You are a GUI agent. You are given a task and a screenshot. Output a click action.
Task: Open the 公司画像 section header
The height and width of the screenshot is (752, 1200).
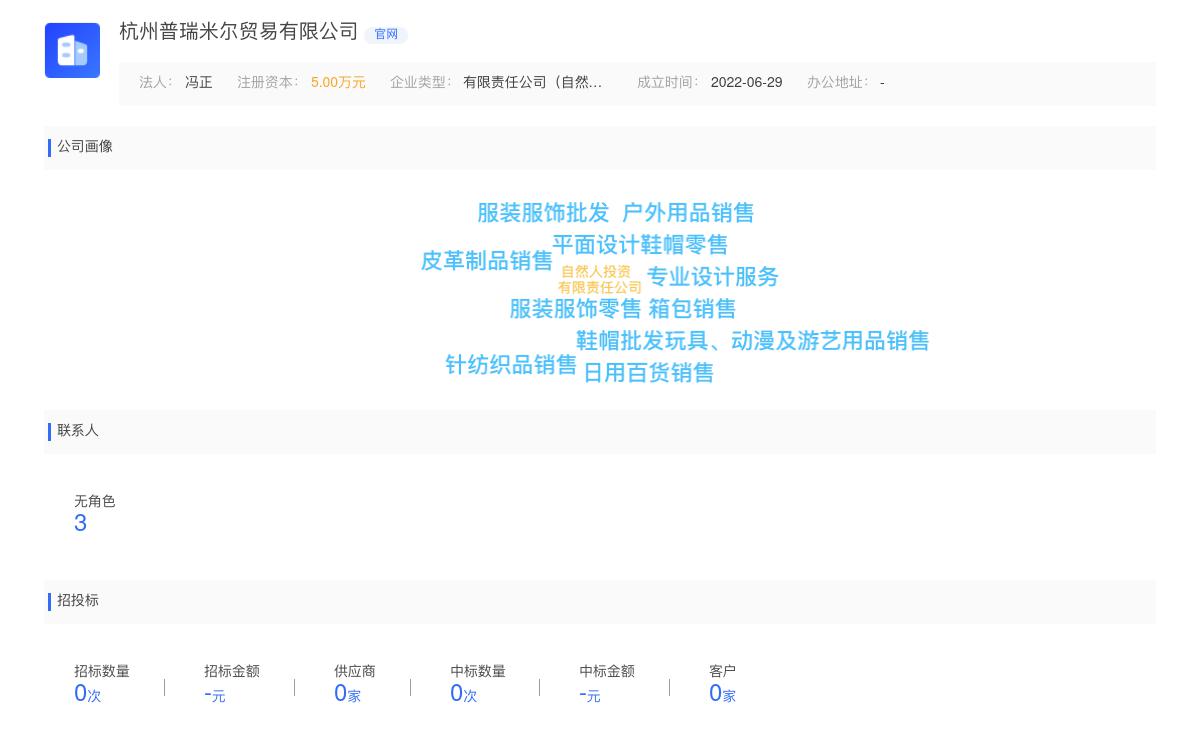pyautogui.click(x=85, y=146)
